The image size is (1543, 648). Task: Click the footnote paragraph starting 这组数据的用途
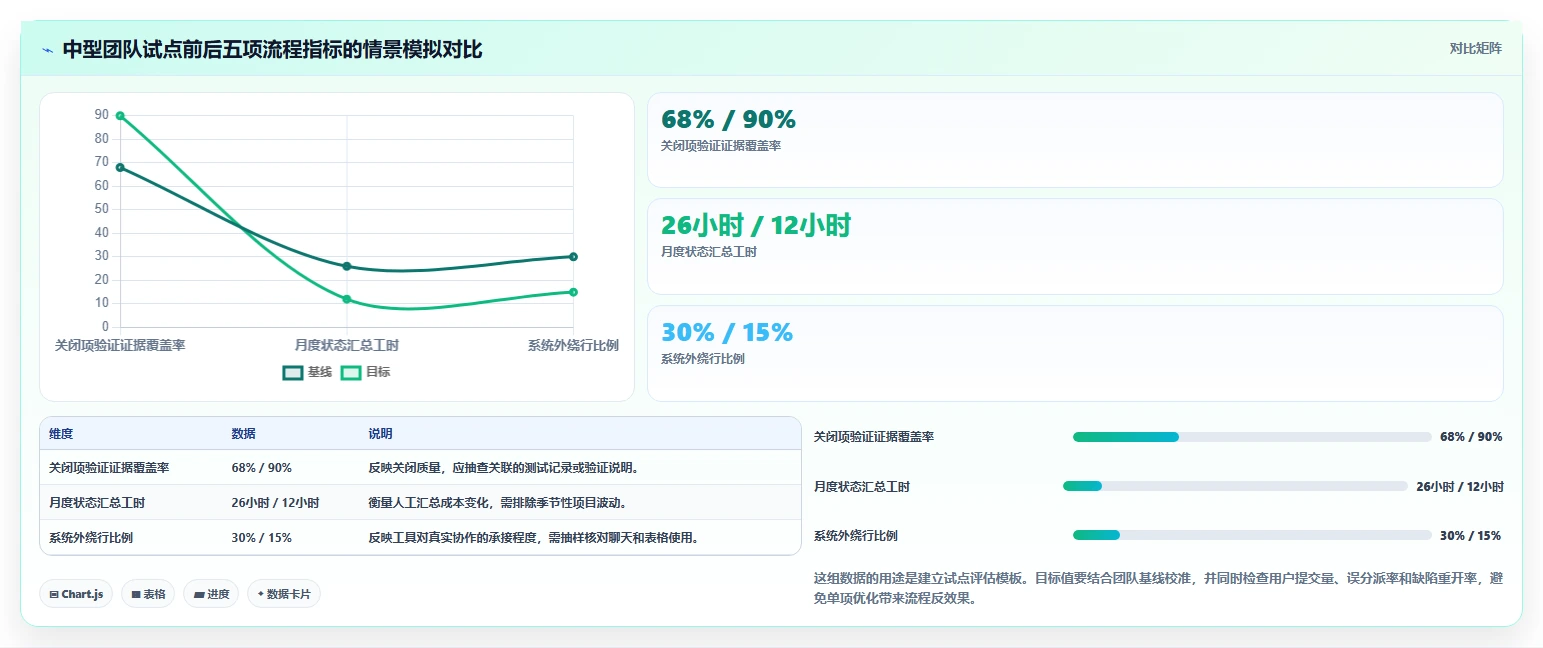pos(1158,588)
